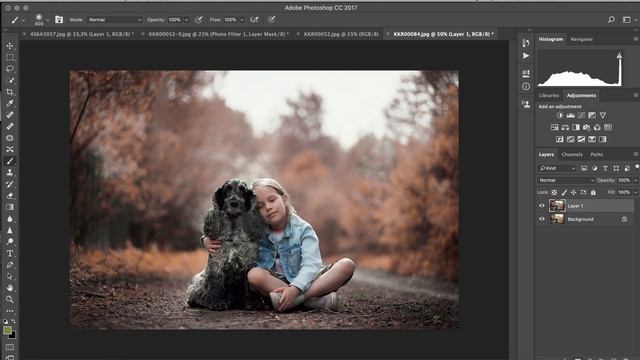
Task: Select the Gradient tool
Action: click(x=10, y=207)
